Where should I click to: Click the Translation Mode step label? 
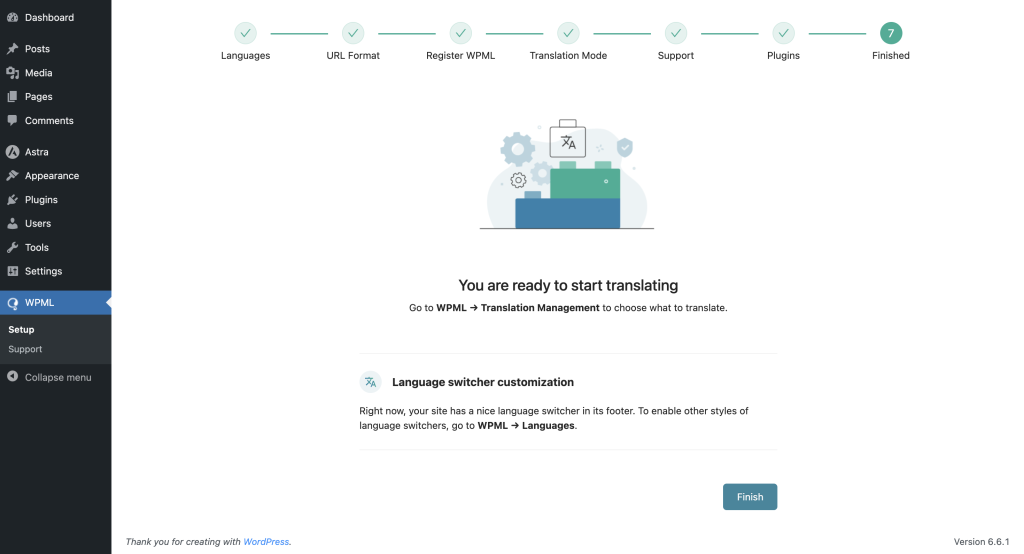(x=568, y=56)
